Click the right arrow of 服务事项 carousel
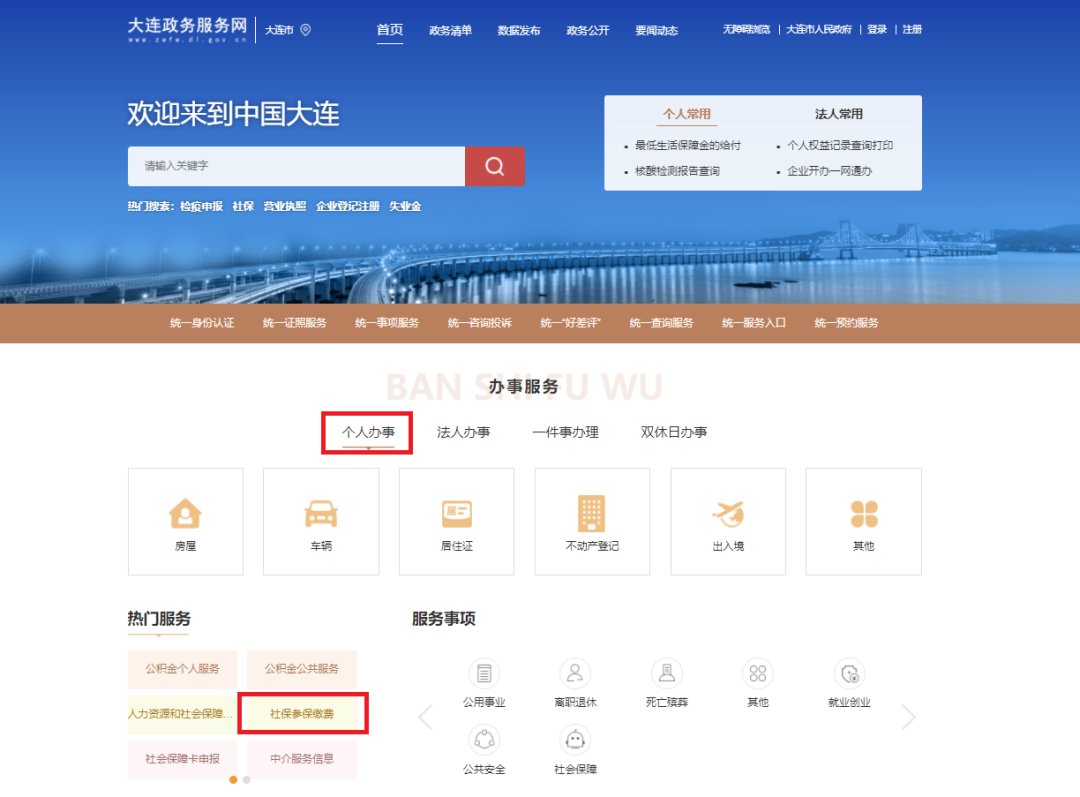Image resolution: width=1080 pixels, height=797 pixels. (x=908, y=717)
